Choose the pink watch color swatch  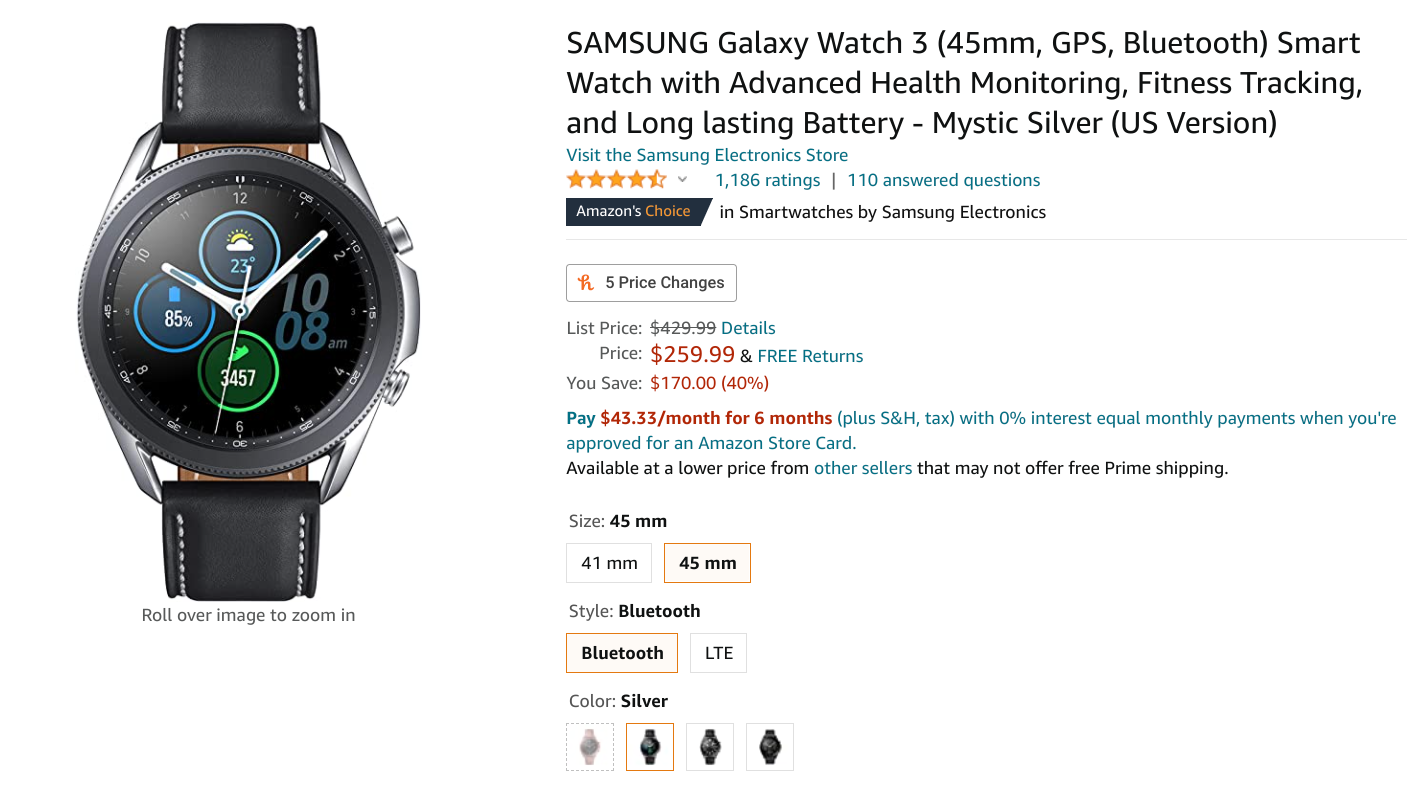[x=589, y=746]
